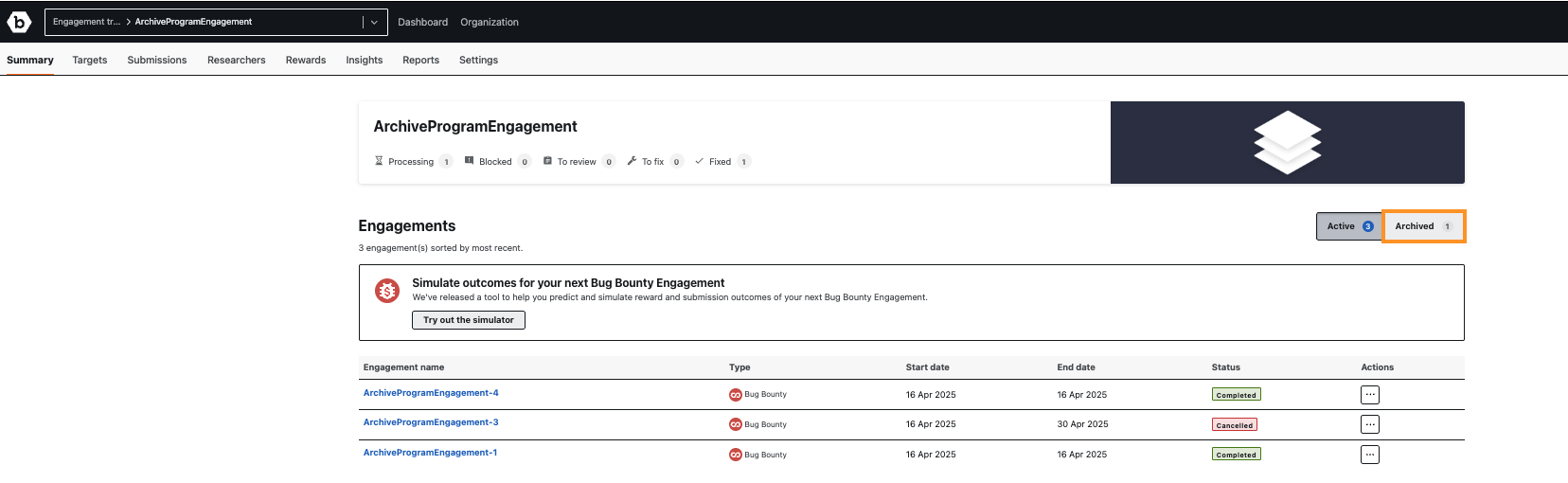The height and width of the screenshot is (483, 1568).
Task: Click the Engagement name column header
Action: tap(403, 367)
